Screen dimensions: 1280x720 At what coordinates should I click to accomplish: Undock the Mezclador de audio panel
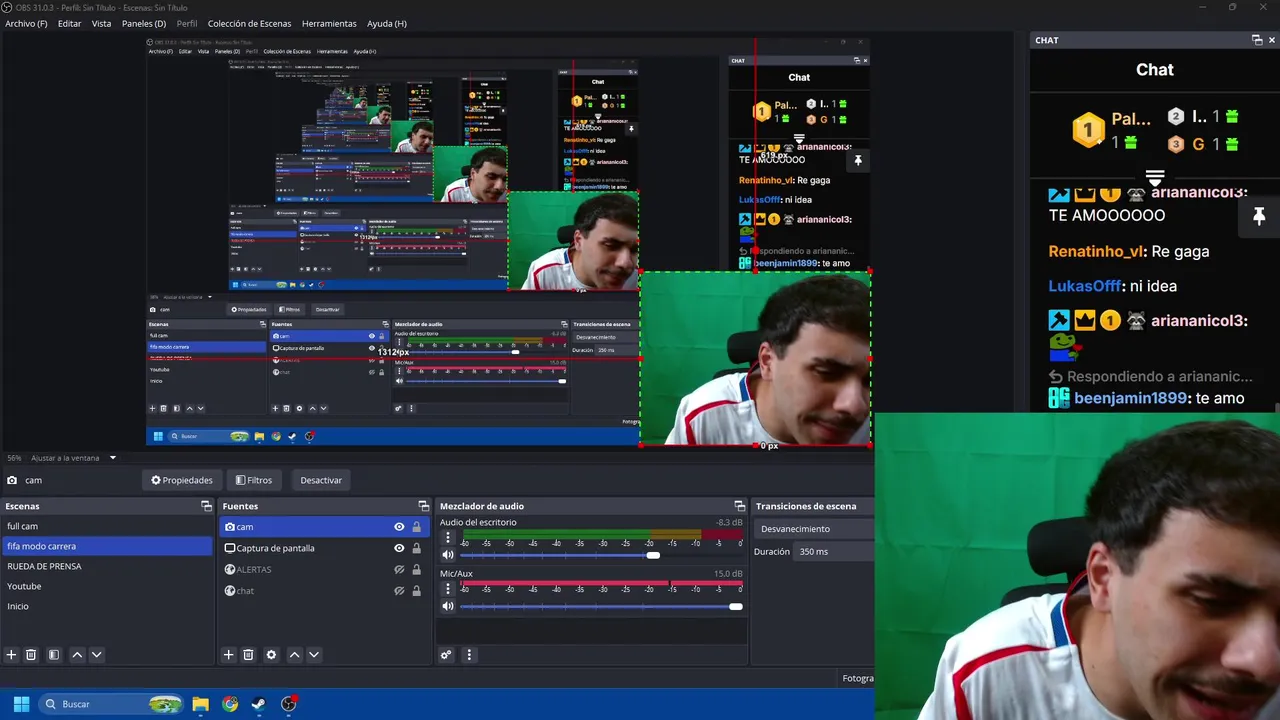(739, 506)
